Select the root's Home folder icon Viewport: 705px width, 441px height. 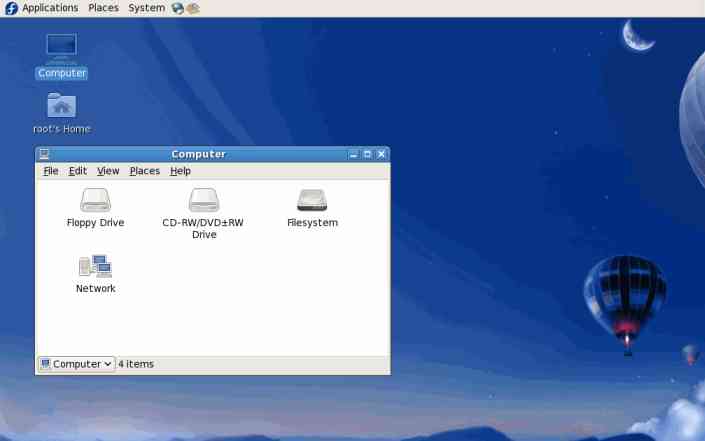pyautogui.click(x=62, y=105)
